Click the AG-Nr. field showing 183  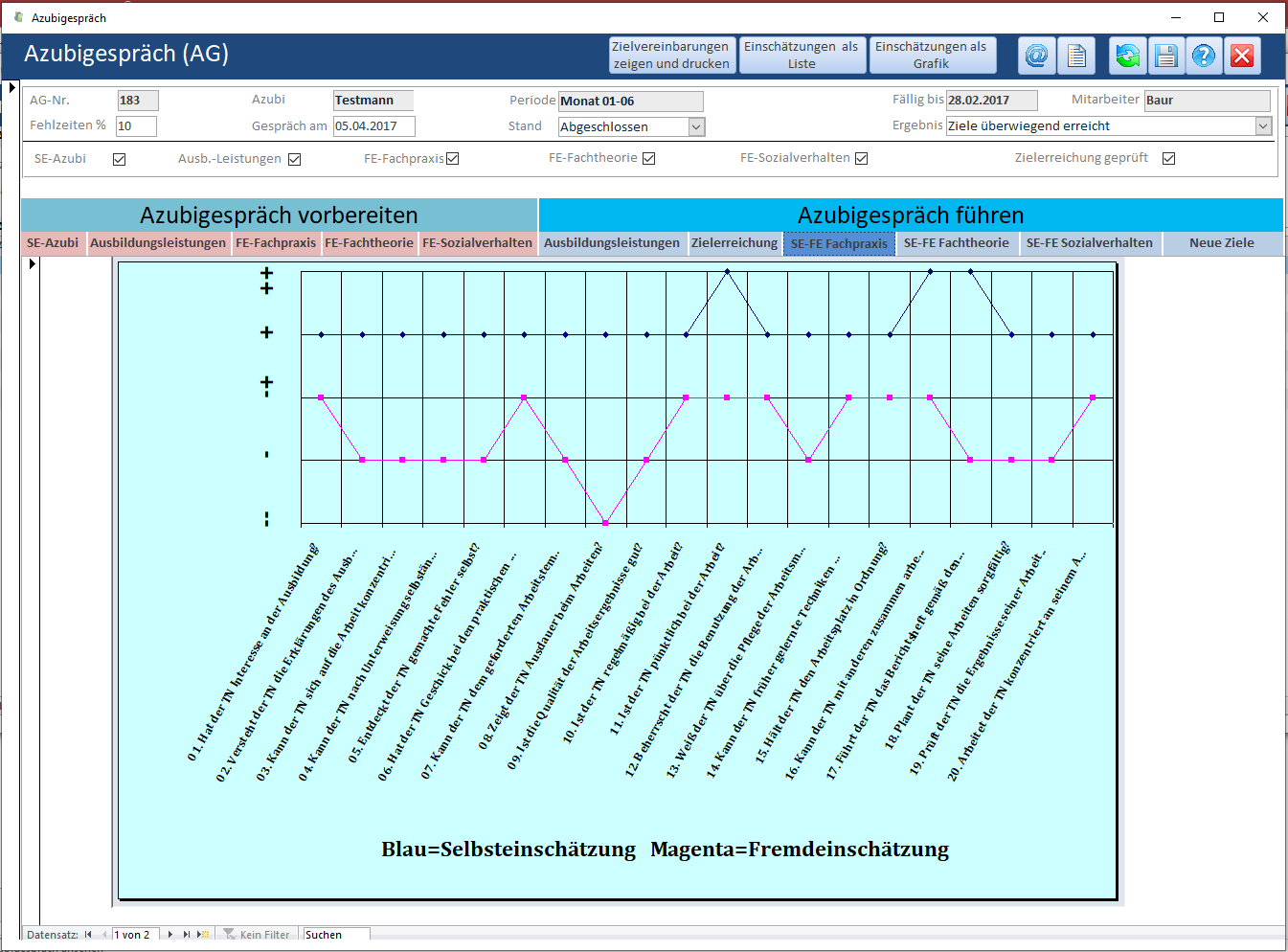[x=138, y=101]
